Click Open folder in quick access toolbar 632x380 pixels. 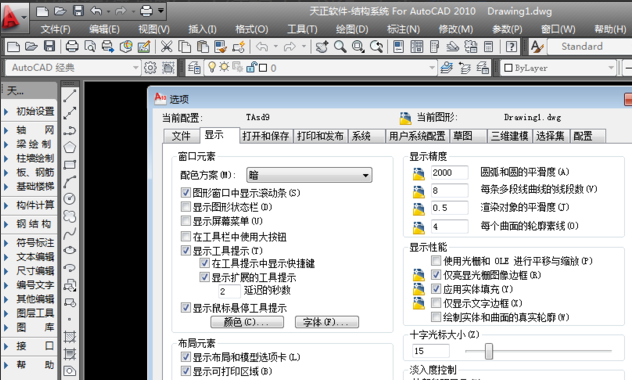click(x=60, y=11)
